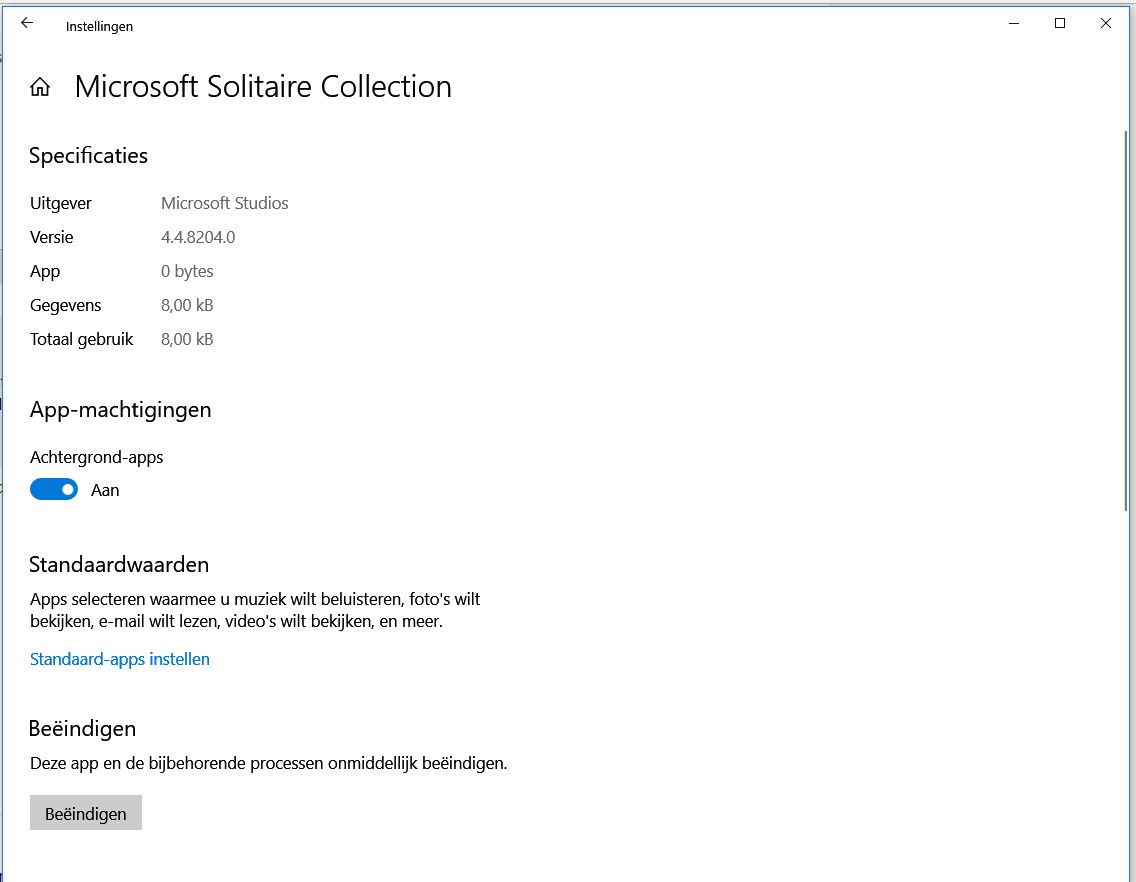Image resolution: width=1136 pixels, height=882 pixels.
Task: Click the Specificaties heading
Action: click(x=88, y=156)
